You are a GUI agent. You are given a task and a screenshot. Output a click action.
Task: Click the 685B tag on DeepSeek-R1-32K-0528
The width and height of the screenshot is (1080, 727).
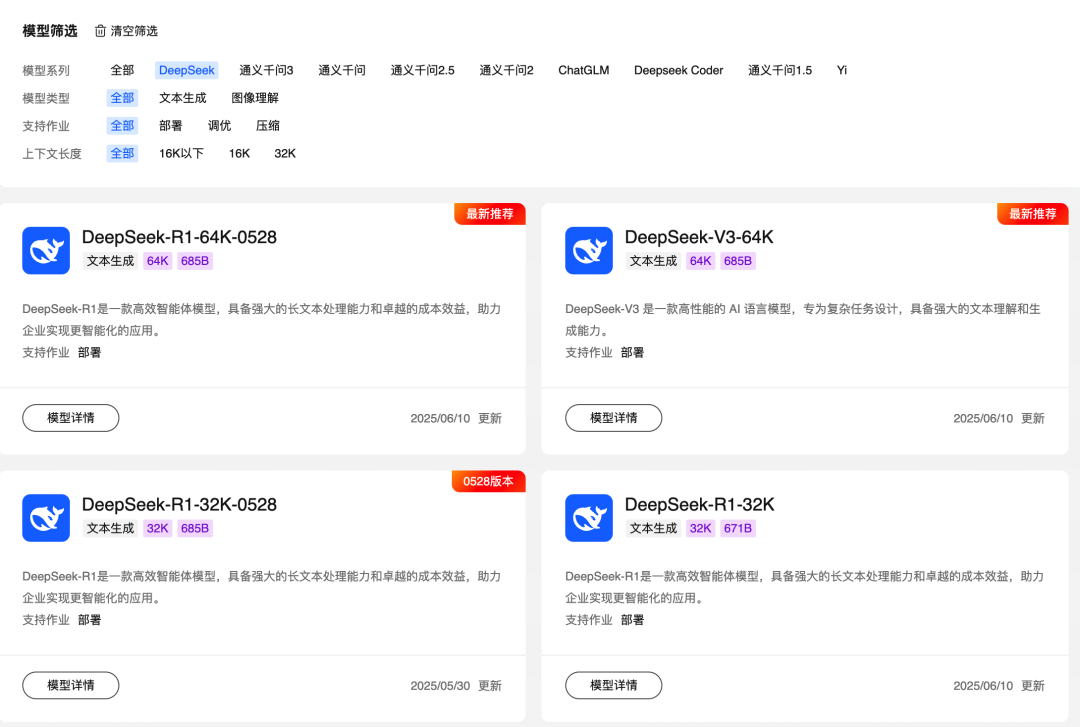tap(195, 529)
